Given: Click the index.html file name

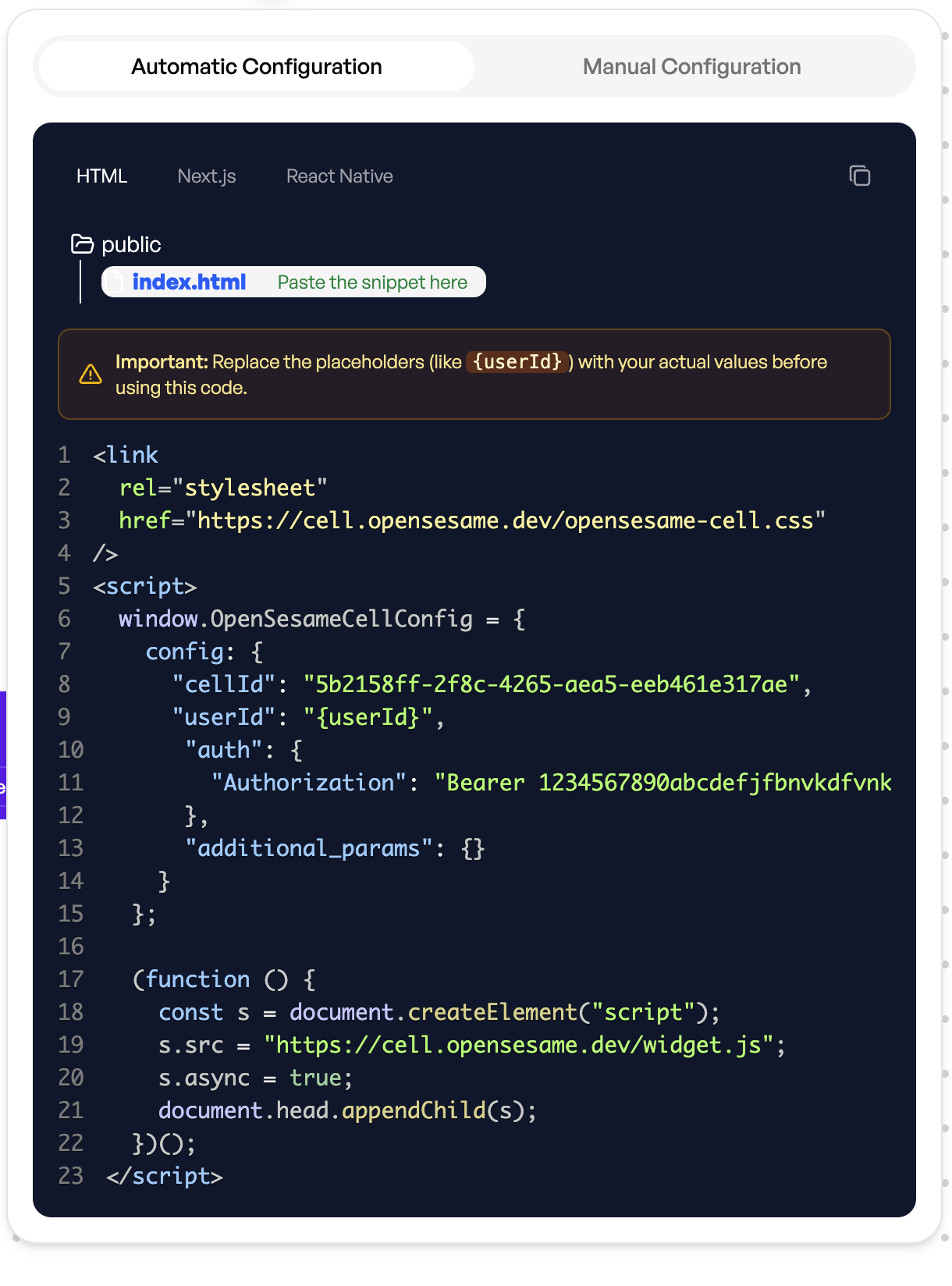Looking at the screenshot, I should pos(189,282).
